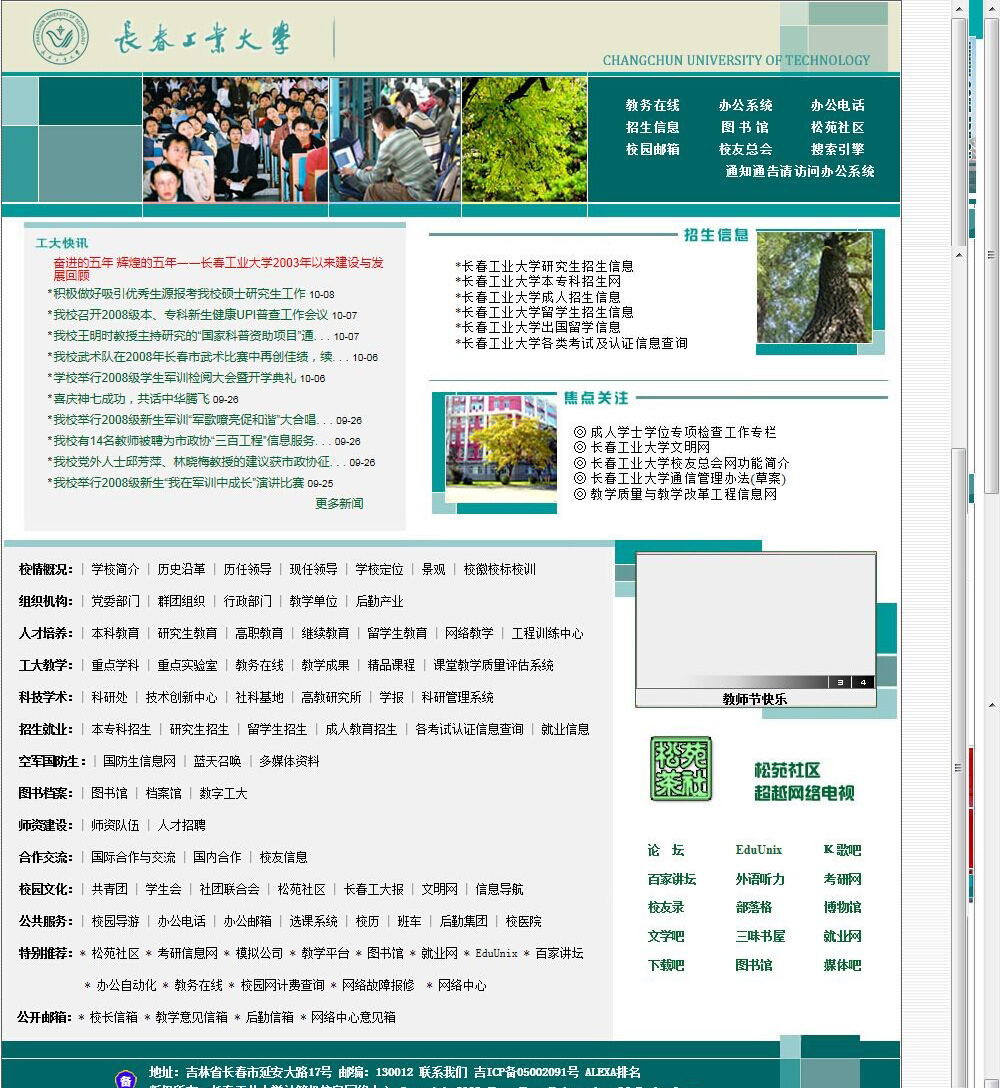Click 研究生教育 in the 人才培养 row
Viewport: 1000px width, 1088px height.
187,633
